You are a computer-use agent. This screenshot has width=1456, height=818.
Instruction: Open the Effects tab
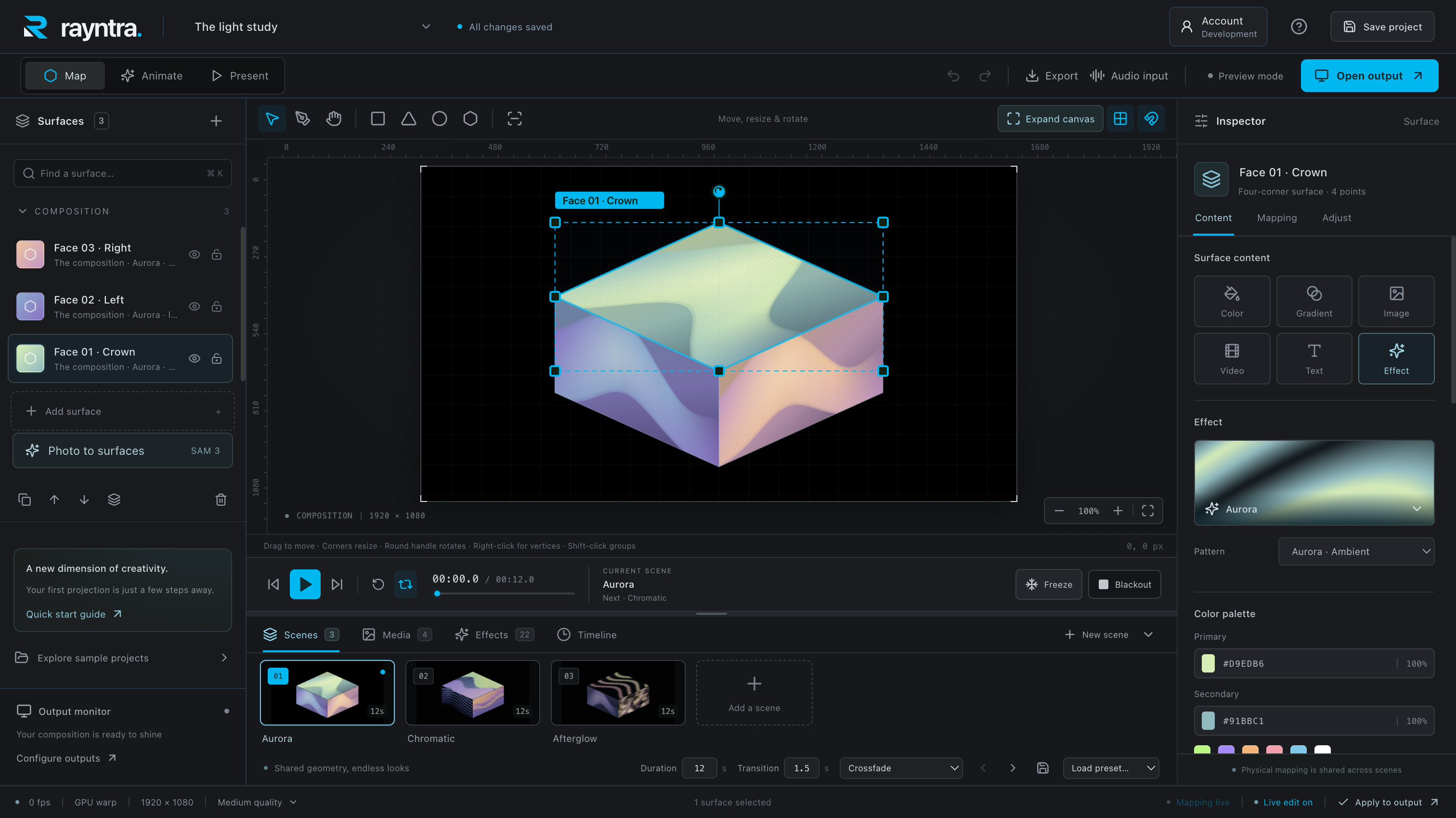click(x=494, y=635)
